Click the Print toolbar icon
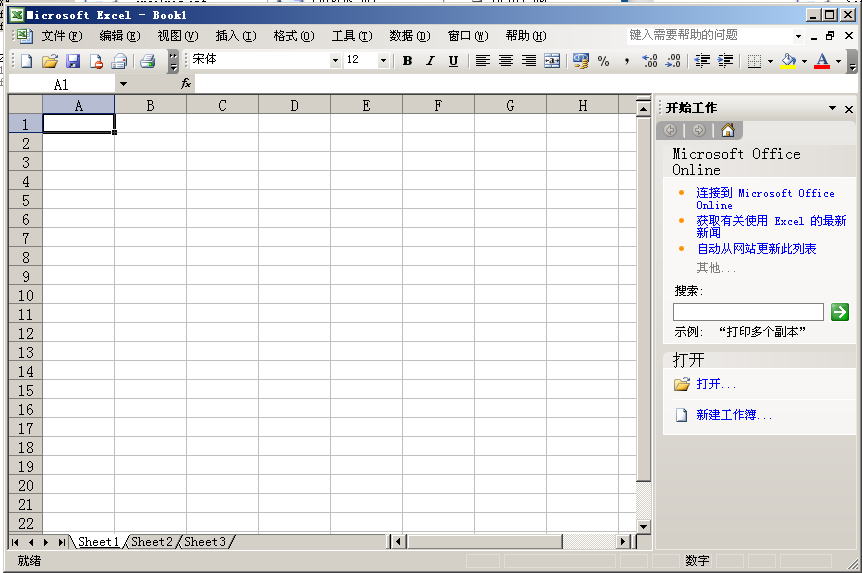 [147, 61]
